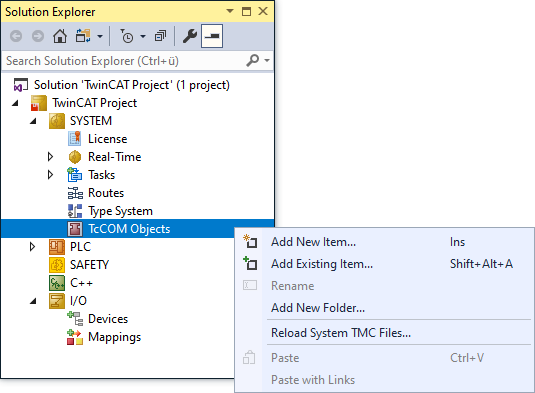Select the Type System tree item

[120, 211]
